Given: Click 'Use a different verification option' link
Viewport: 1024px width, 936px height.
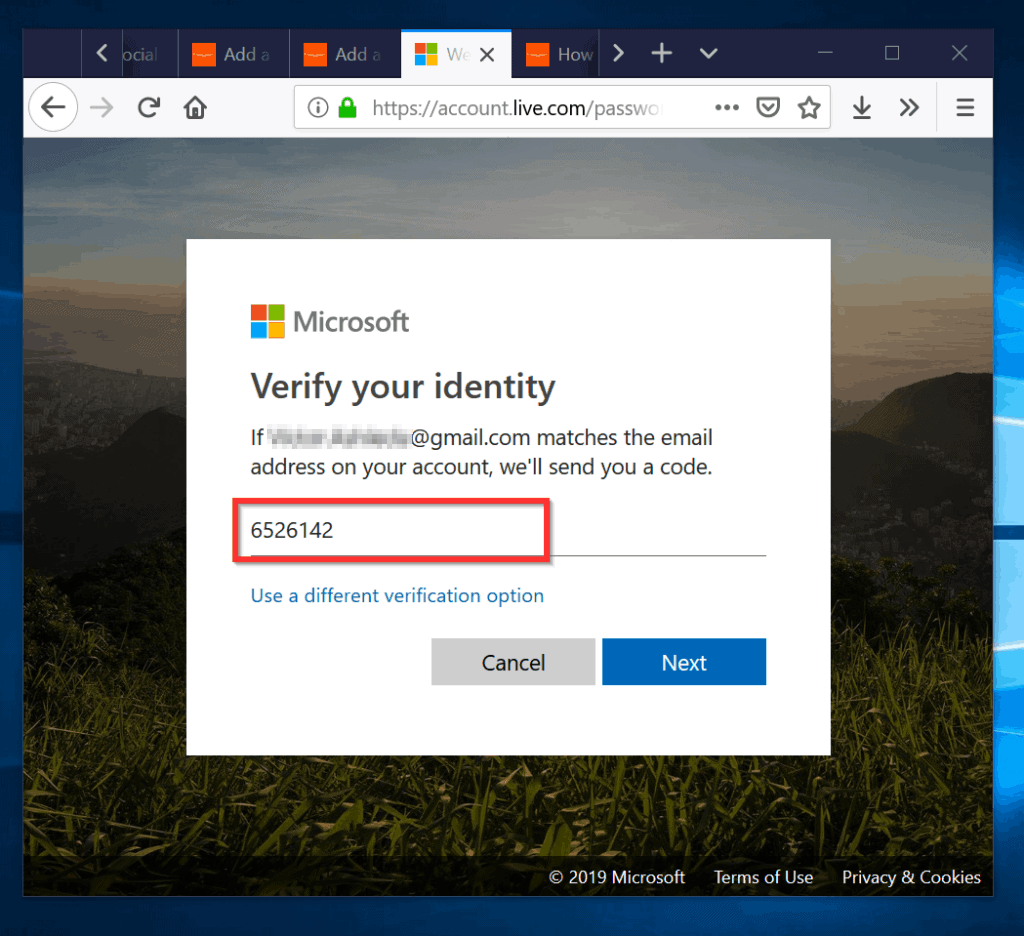Looking at the screenshot, I should (397, 596).
